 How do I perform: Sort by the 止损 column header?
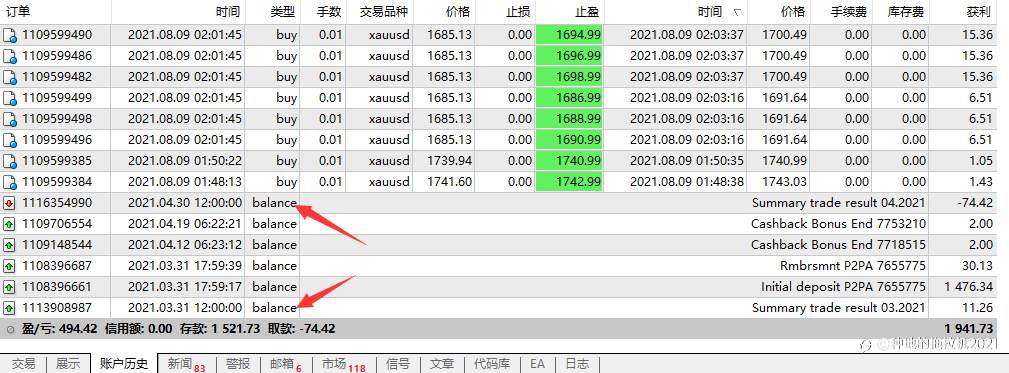tap(505, 12)
